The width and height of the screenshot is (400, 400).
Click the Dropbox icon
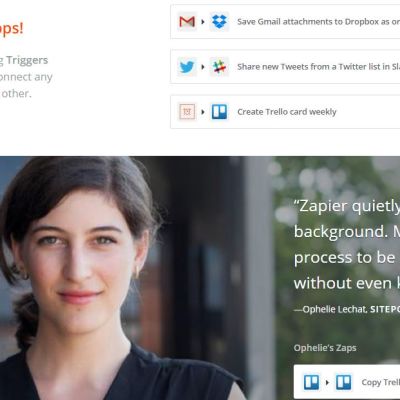(x=219, y=22)
